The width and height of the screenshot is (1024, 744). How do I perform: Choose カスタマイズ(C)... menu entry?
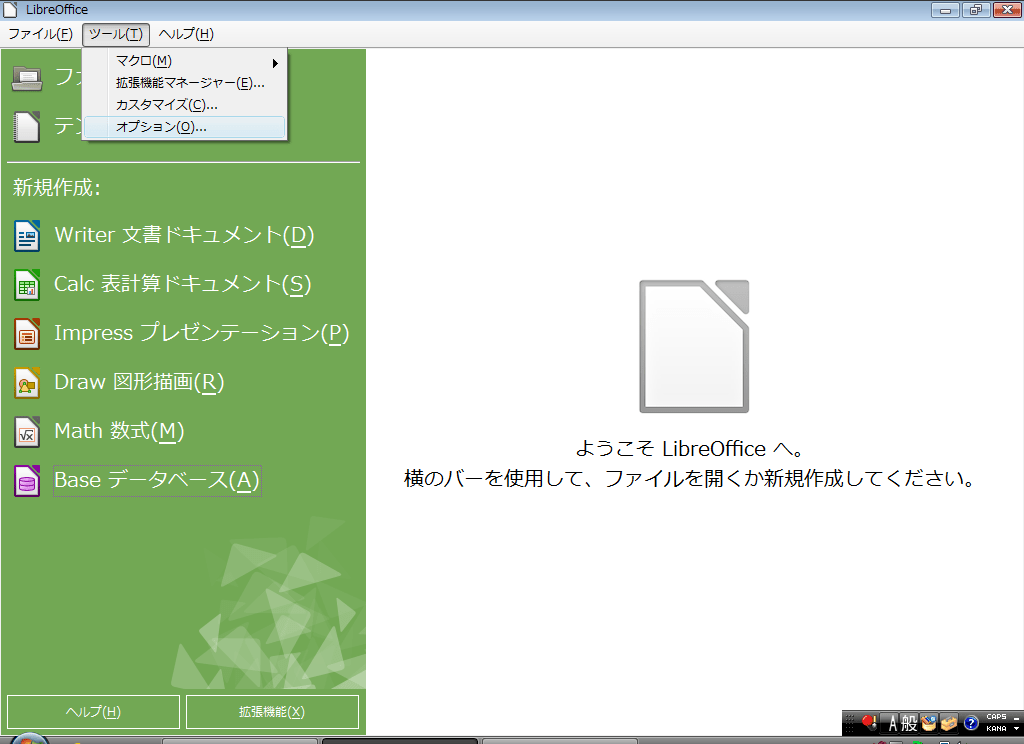click(185, 105)
